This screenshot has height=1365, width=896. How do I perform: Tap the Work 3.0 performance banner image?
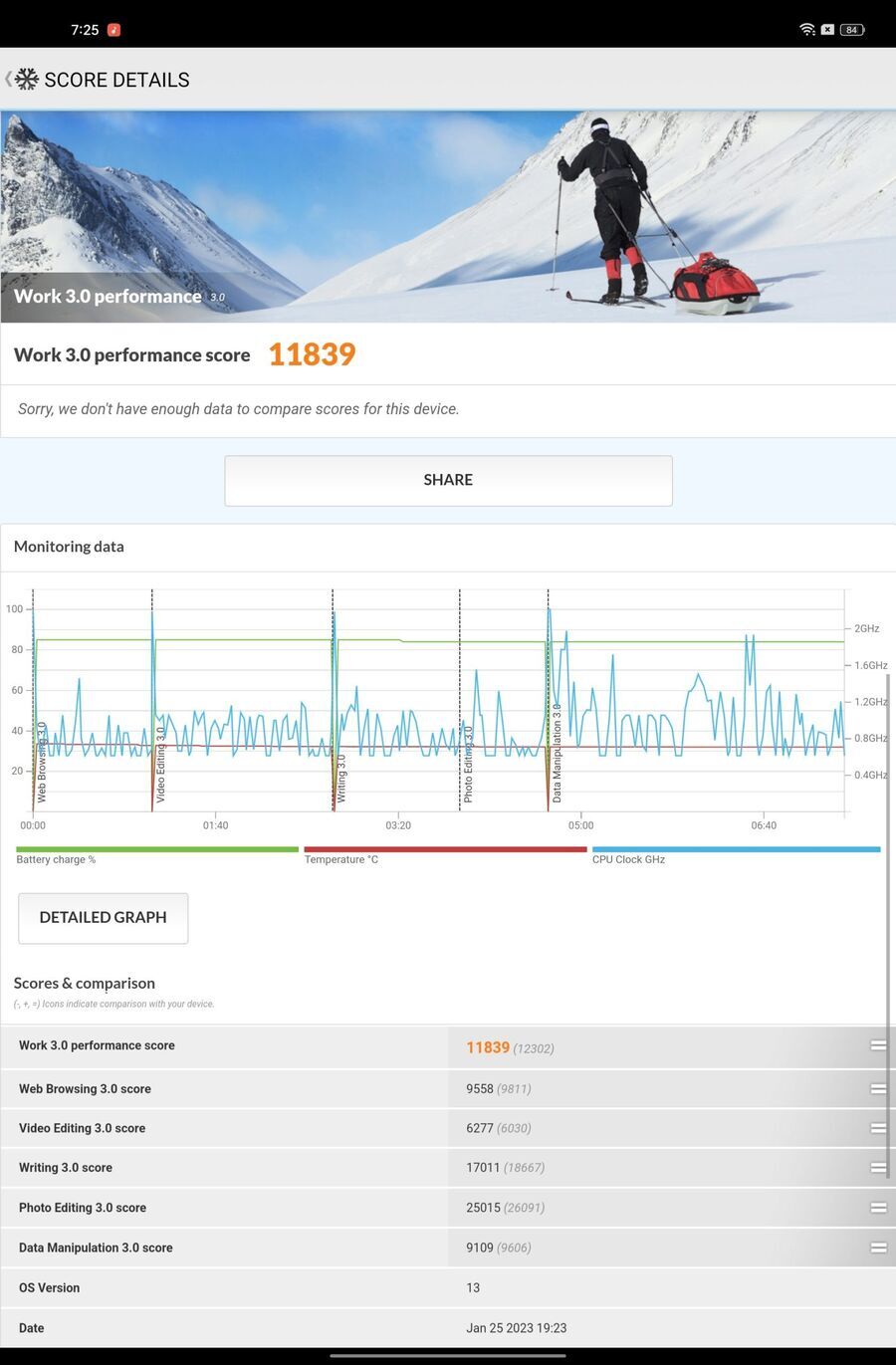pyautogui.click(x=448, y=216)
